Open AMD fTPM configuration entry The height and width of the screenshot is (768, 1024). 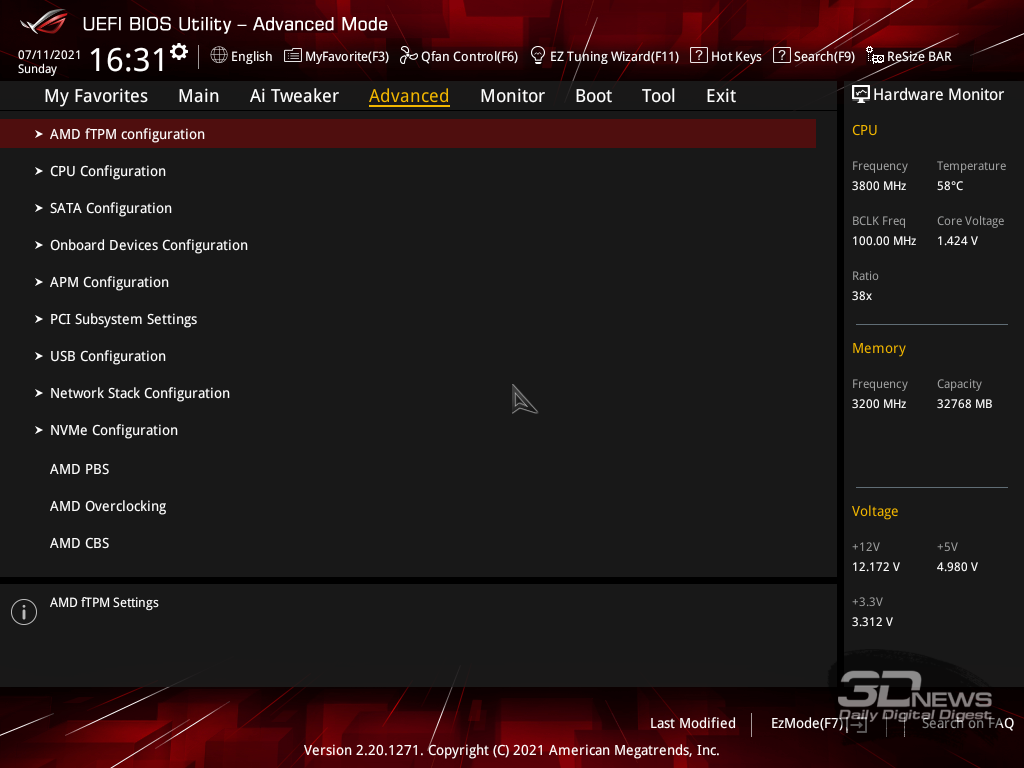[408, 134]
